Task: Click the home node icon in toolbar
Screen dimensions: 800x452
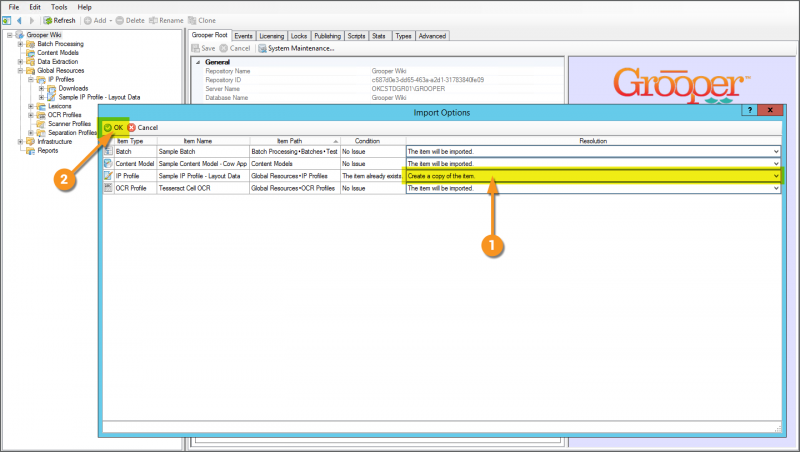Action: (x=7, y=20)
